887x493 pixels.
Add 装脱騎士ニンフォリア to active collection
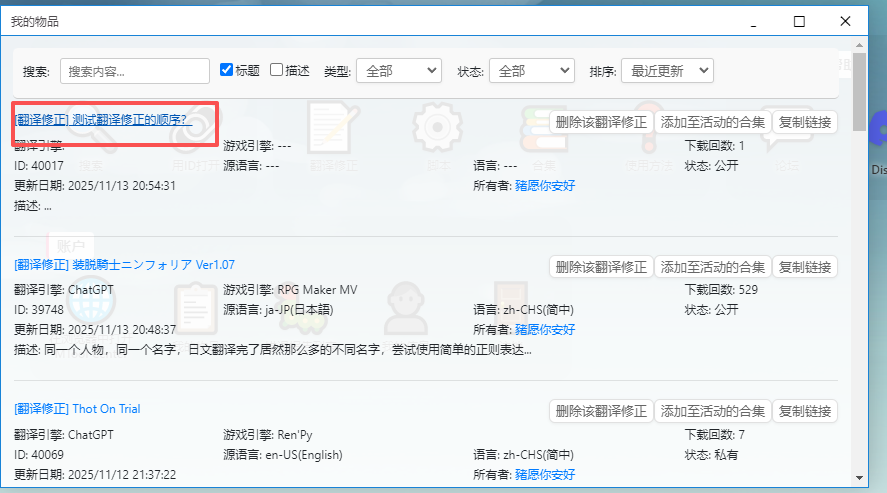(712, 267)
